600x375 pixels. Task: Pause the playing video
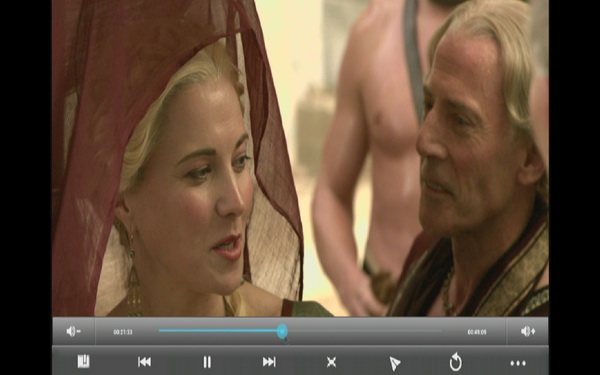click(x=207, y=362)
